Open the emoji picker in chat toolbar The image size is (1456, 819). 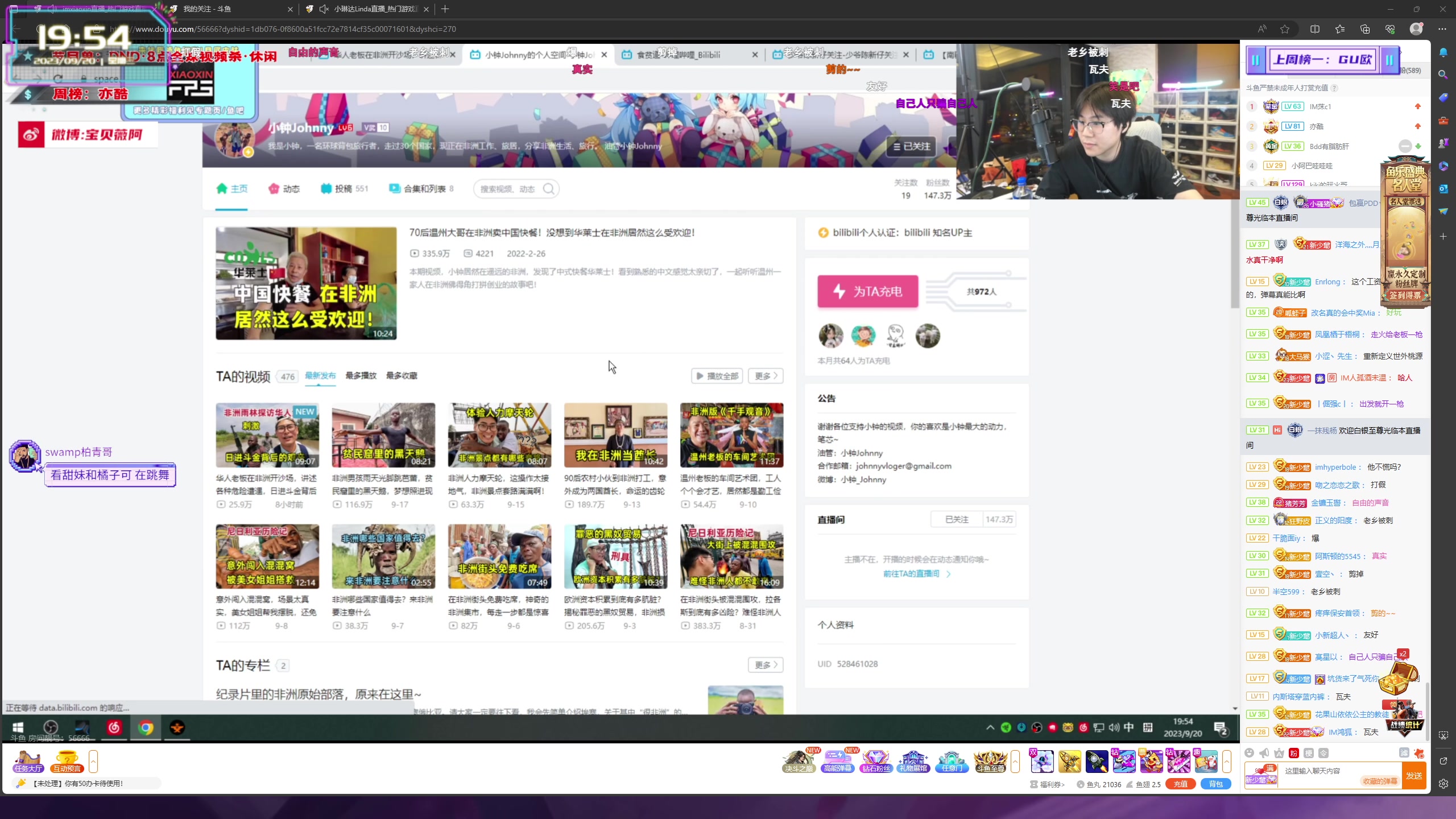pyautogui.click(x=1250, y=752)
